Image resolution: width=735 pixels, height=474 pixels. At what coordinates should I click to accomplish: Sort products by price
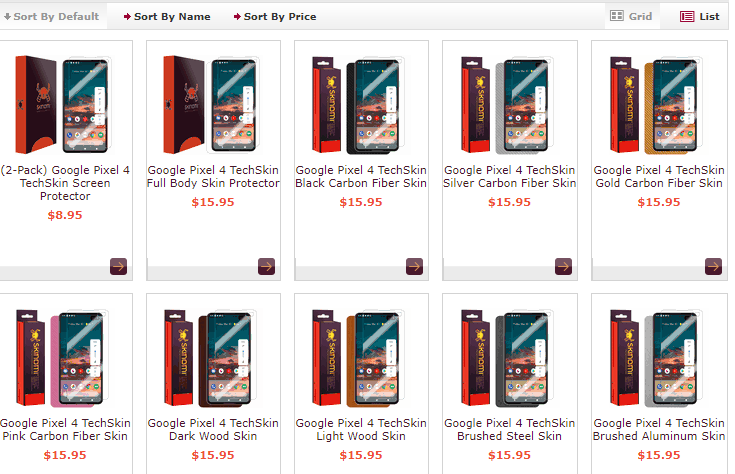coord(275,17)
